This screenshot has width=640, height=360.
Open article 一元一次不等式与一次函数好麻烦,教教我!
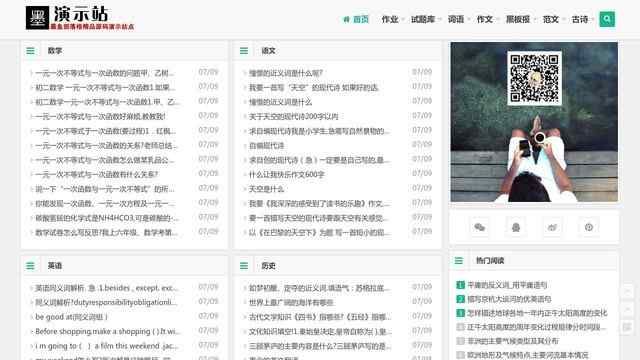pyautogui.click(x=100, y=117)
